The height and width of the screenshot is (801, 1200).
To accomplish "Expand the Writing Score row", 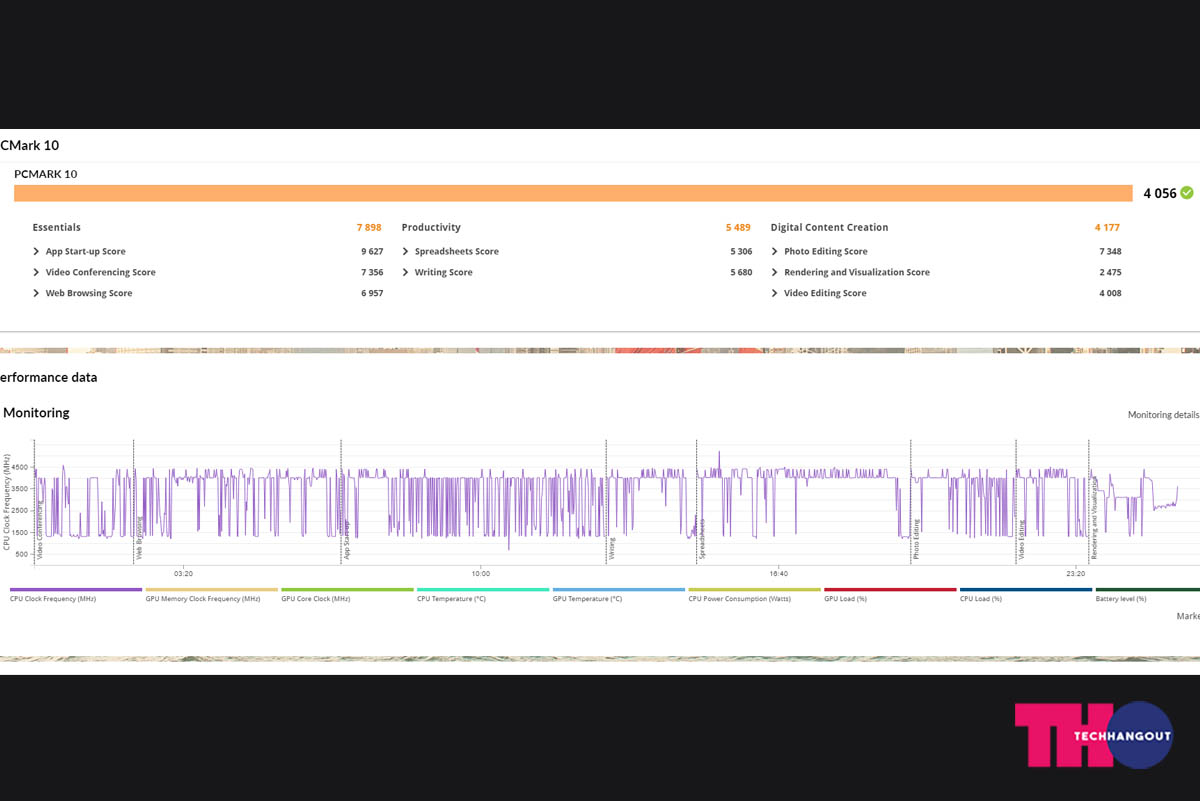I will [406, 273].
